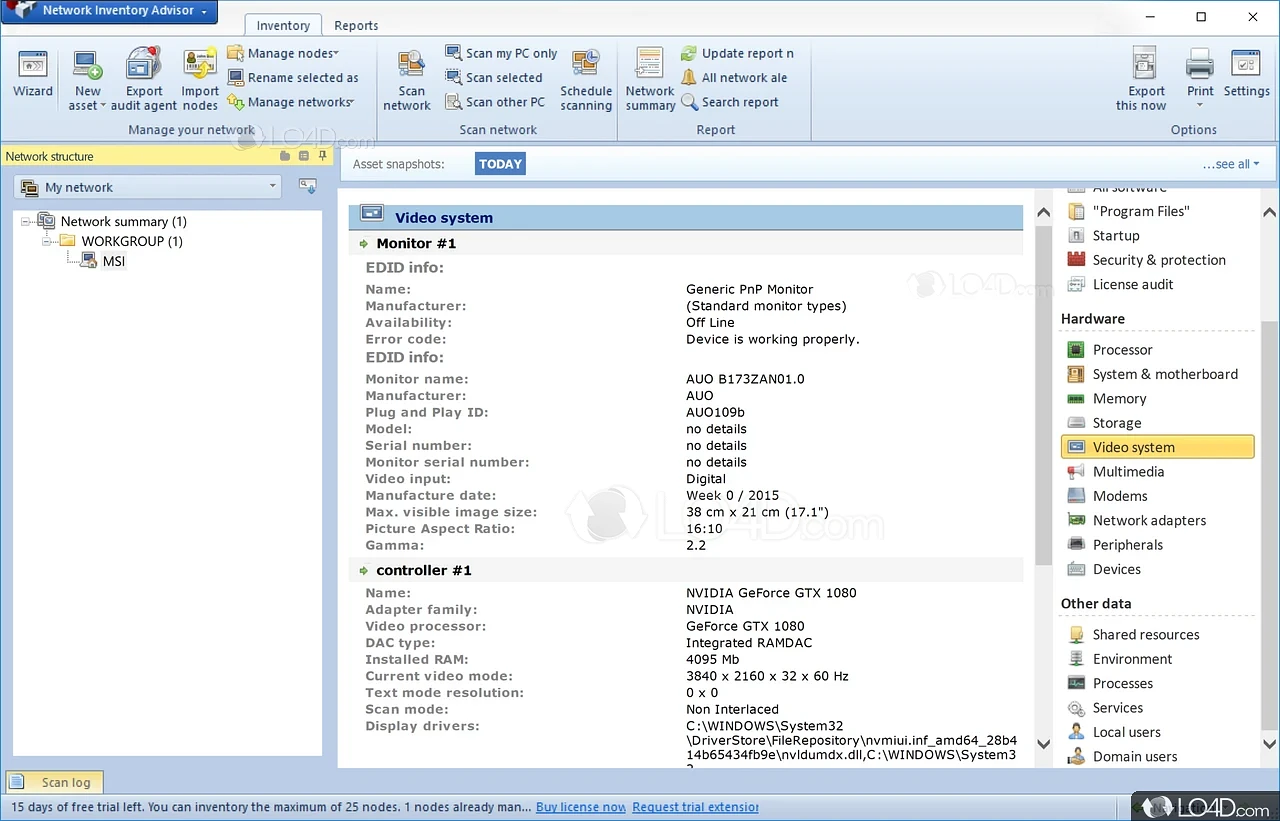Switch to the Reports tab
1280x821 pixels.
coord(356,25)
